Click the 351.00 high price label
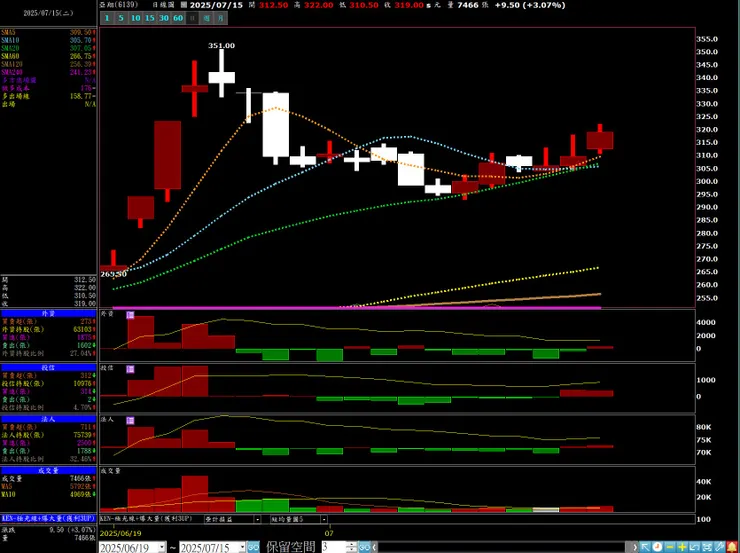The image size is (740, 553). tap(221, 46)
